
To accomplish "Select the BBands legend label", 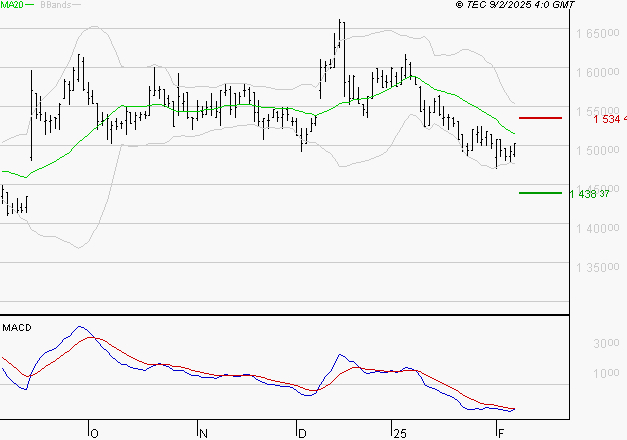I will pyautogui.click(x=53, y=5).
